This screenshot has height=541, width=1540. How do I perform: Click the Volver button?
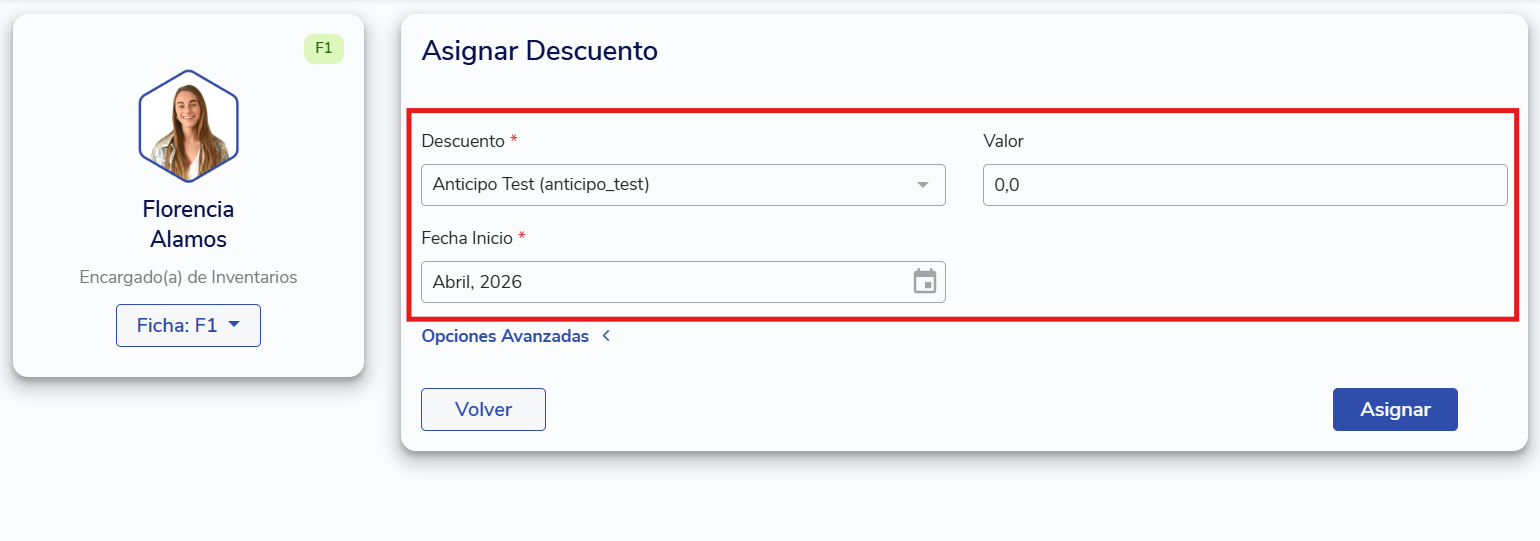click(x=483, y=410)
